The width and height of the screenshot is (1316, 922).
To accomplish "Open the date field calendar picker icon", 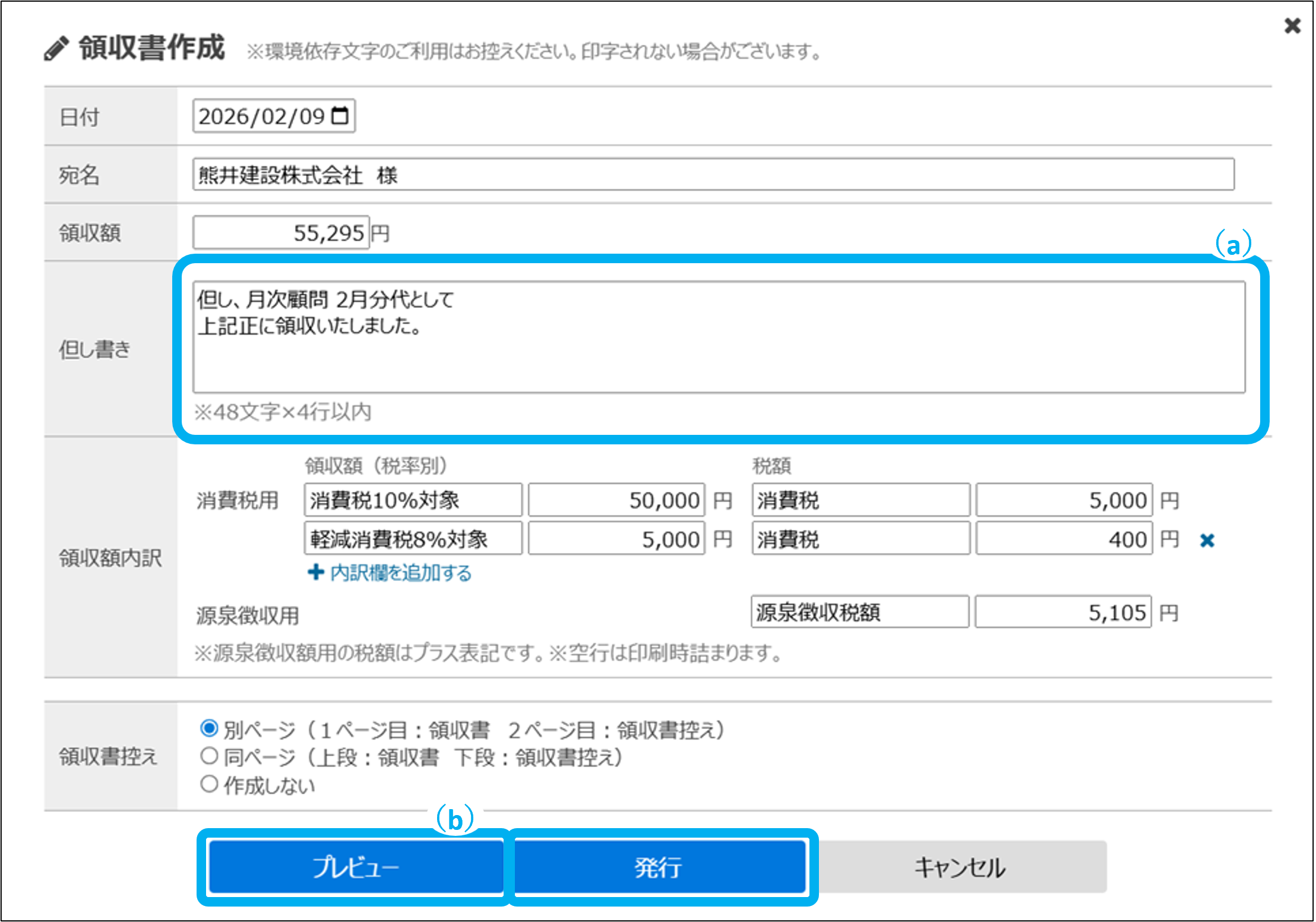I will pos(340,116).
